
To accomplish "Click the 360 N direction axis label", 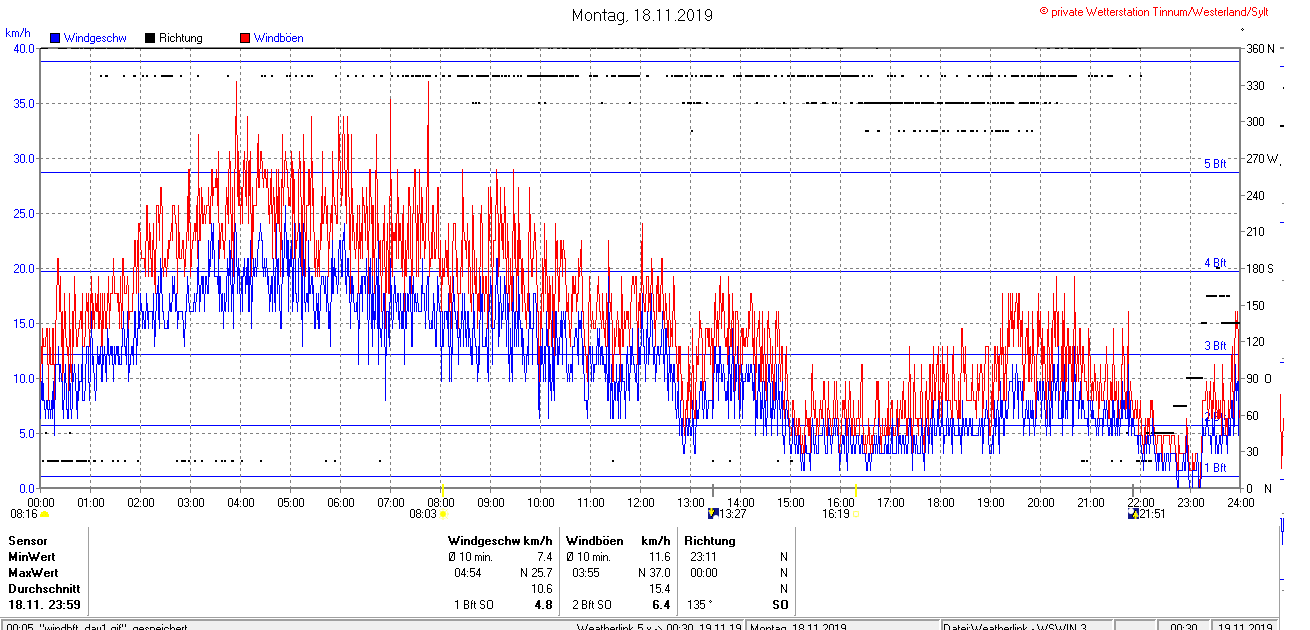I will click(x=1261, y=49).
